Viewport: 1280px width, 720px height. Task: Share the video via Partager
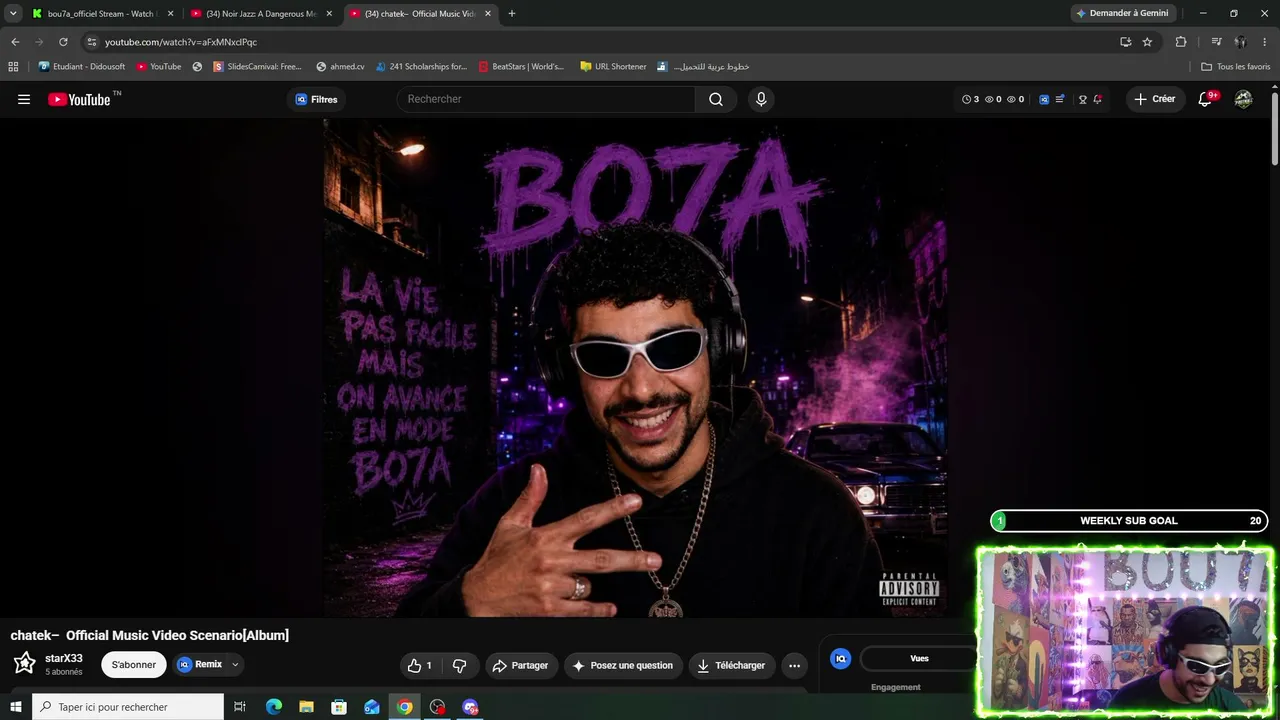[521, 665]
